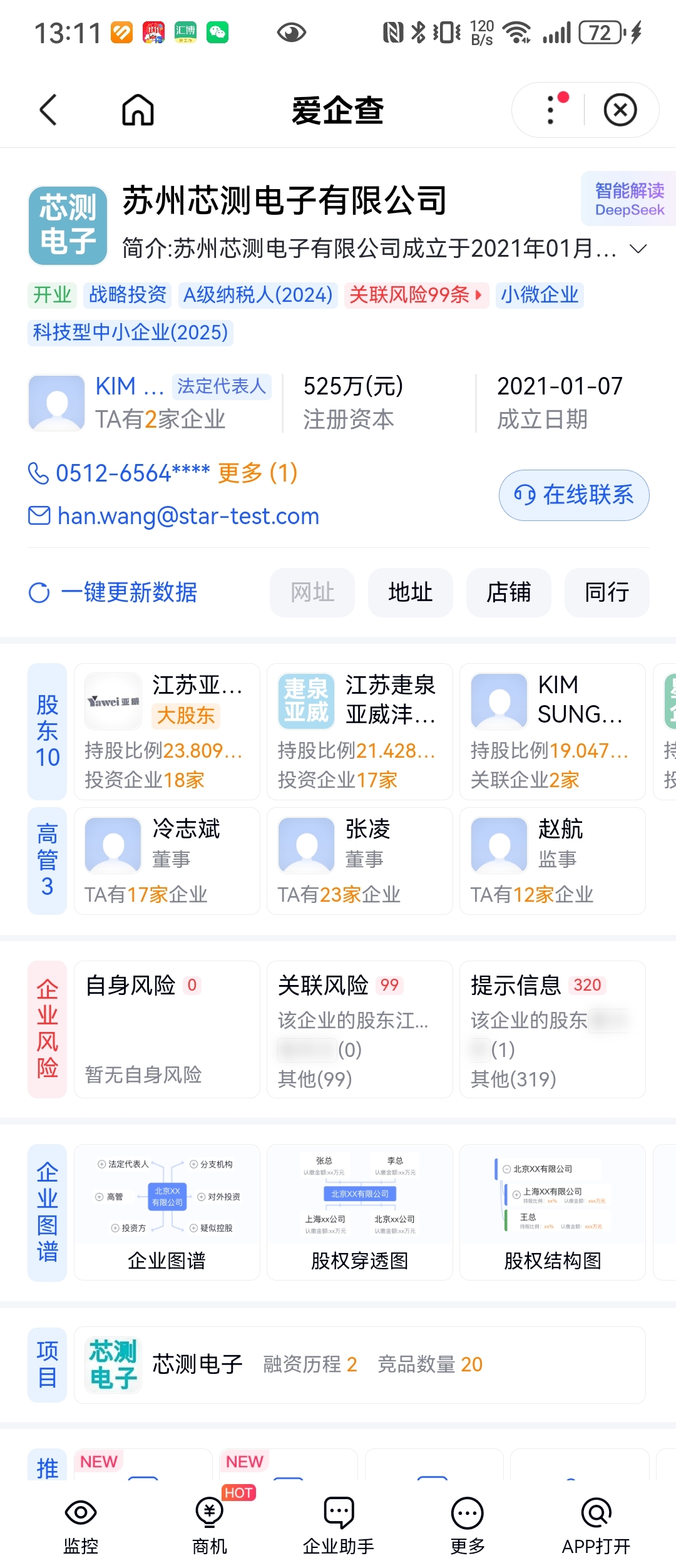Open email han.wang@star-test.com
The image size is (676, 1568).
point(188,516)
